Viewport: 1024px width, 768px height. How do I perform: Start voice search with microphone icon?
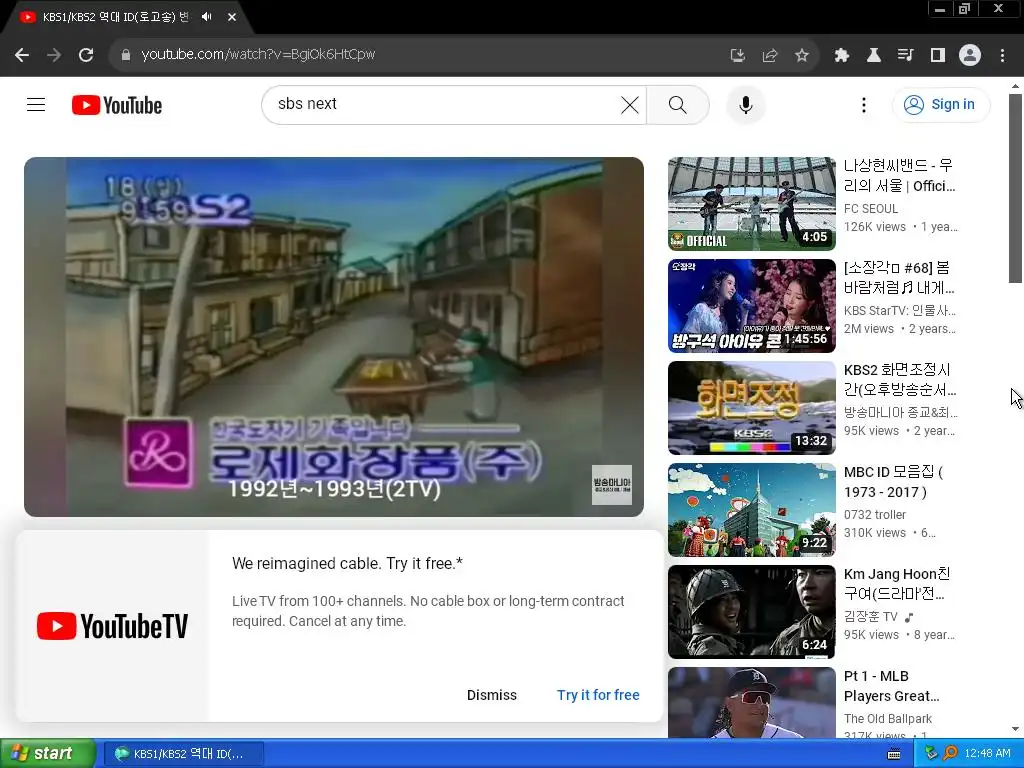pyautogui.click(x=746, y=104)
